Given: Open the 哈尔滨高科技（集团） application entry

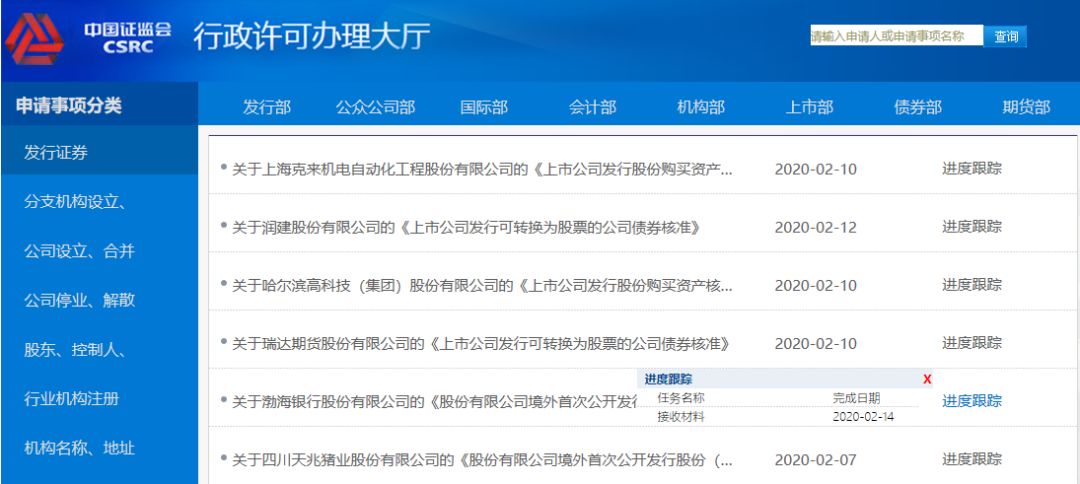Looking at the screenshot, I should pos(482,285).
